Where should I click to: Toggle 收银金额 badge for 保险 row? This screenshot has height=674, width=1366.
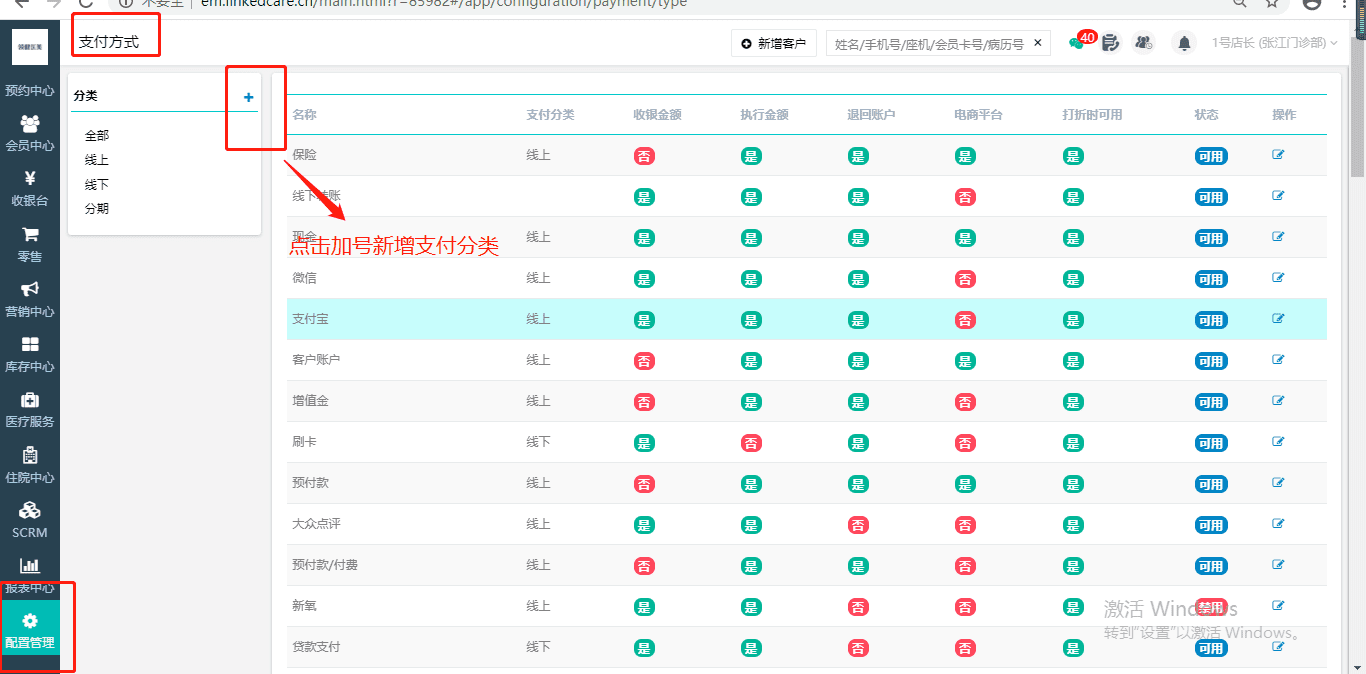[644, 156]
